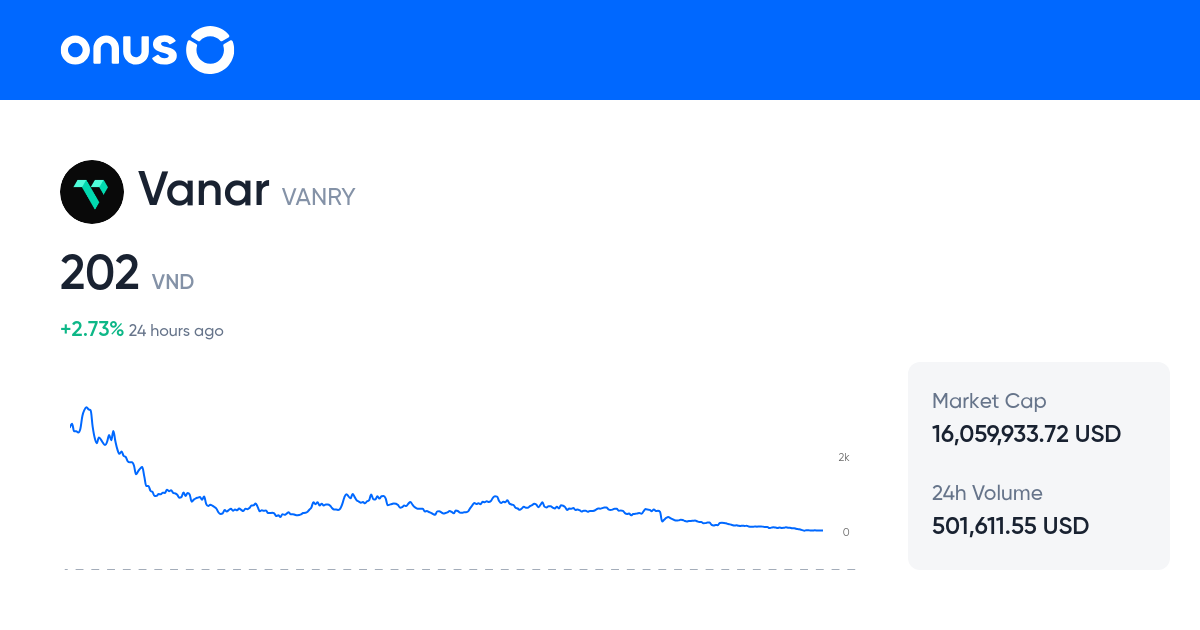Screen dimensions: 1200x630
Task: Expand the VANRY ticker details
Action: pyautogui.click(x=318, y=197)
